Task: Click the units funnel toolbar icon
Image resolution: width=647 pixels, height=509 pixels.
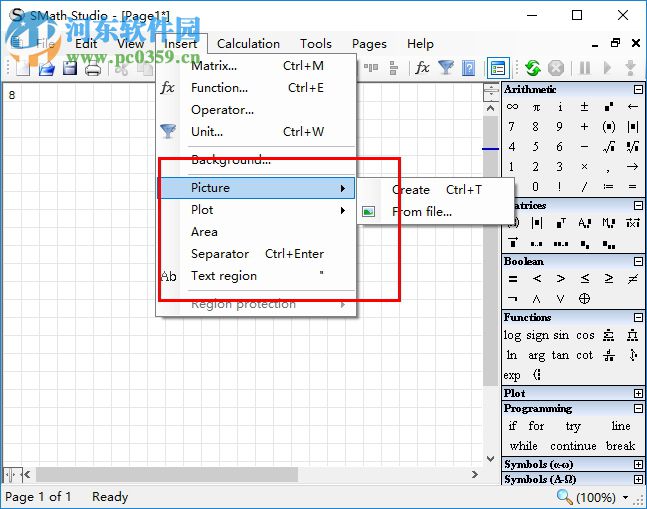Action: pos(446,68)
